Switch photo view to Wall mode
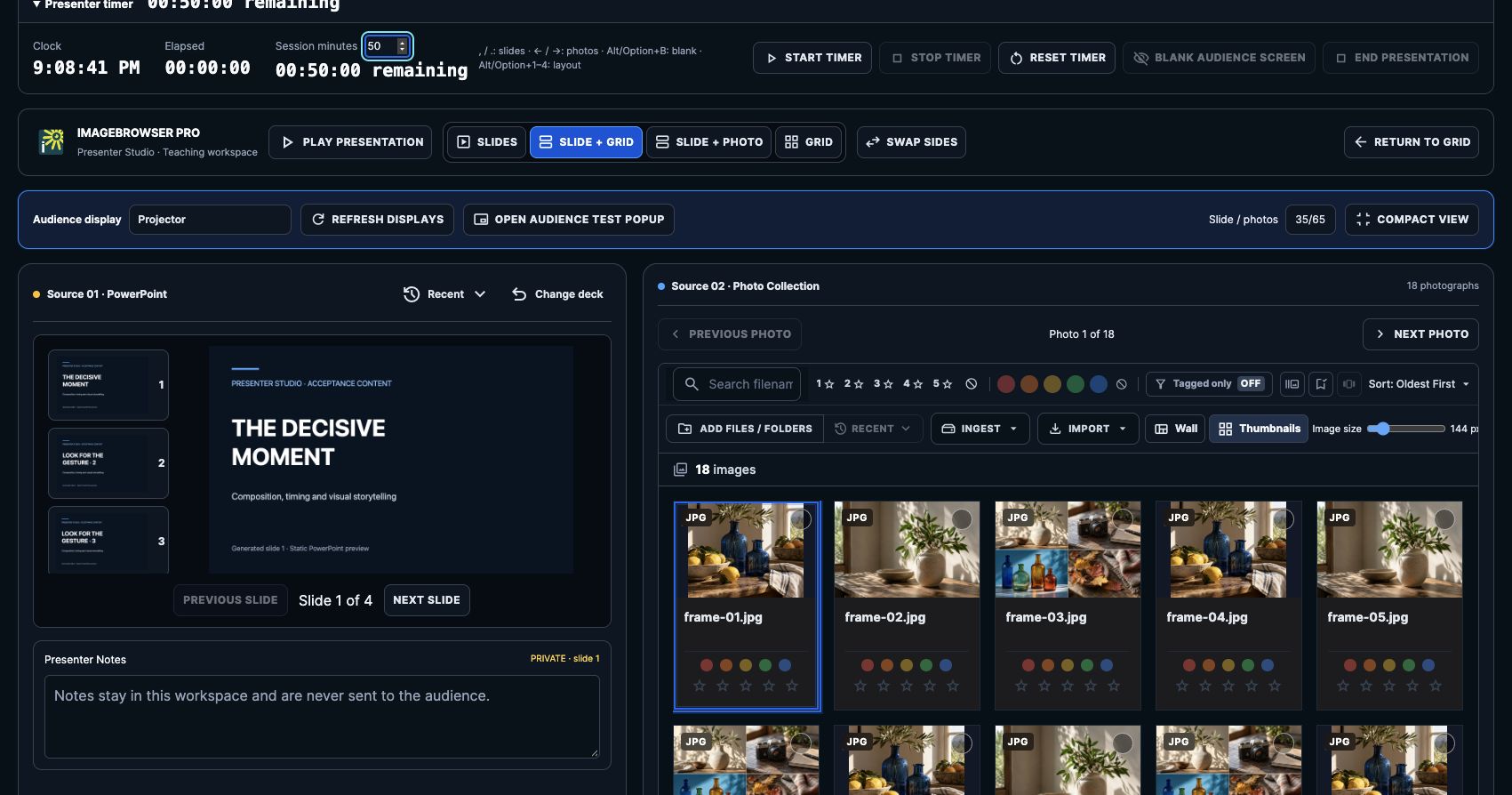Screen dimensions: 1512x795 (x=1176, y=429)
